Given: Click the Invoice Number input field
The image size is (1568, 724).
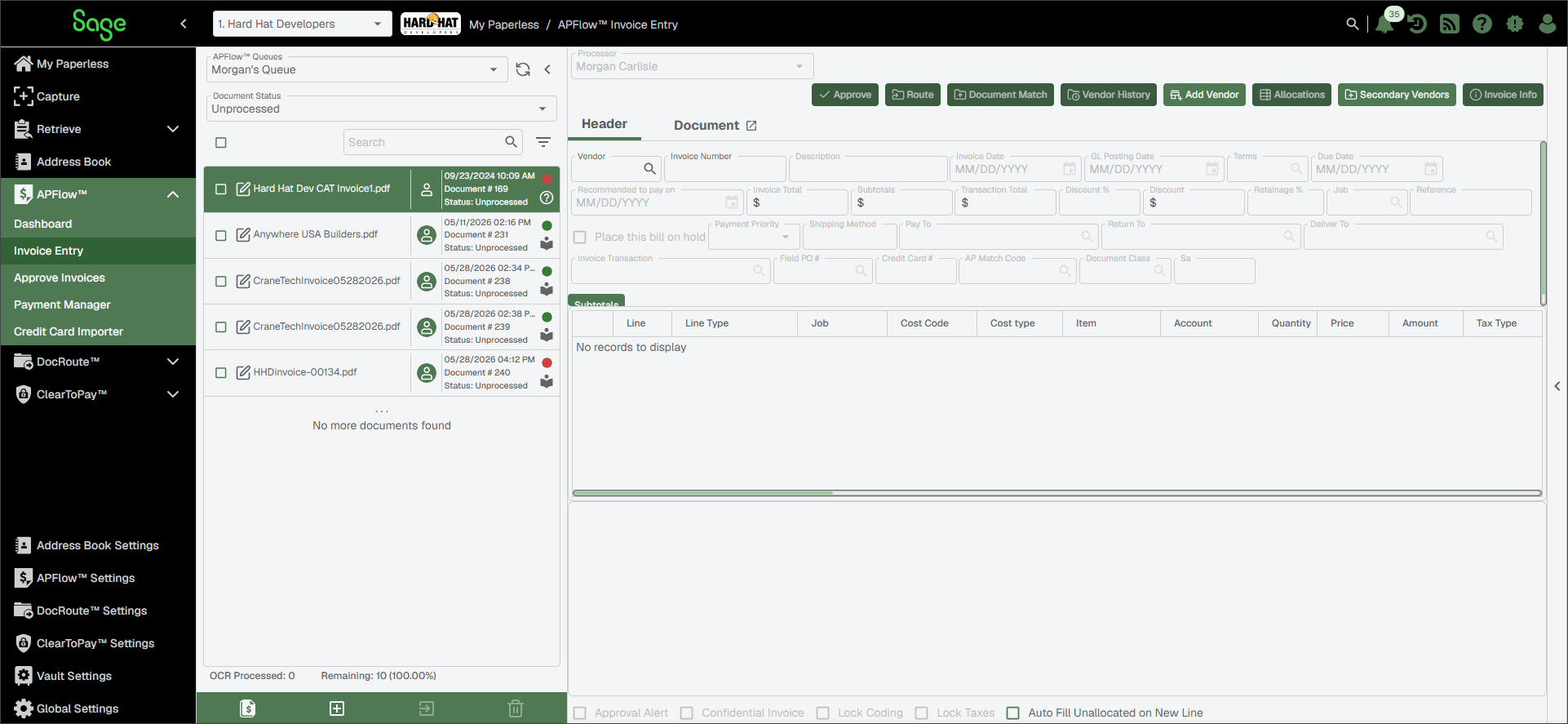Looking at the screenshot, I should pyautogui.click(x=725, y=169).
